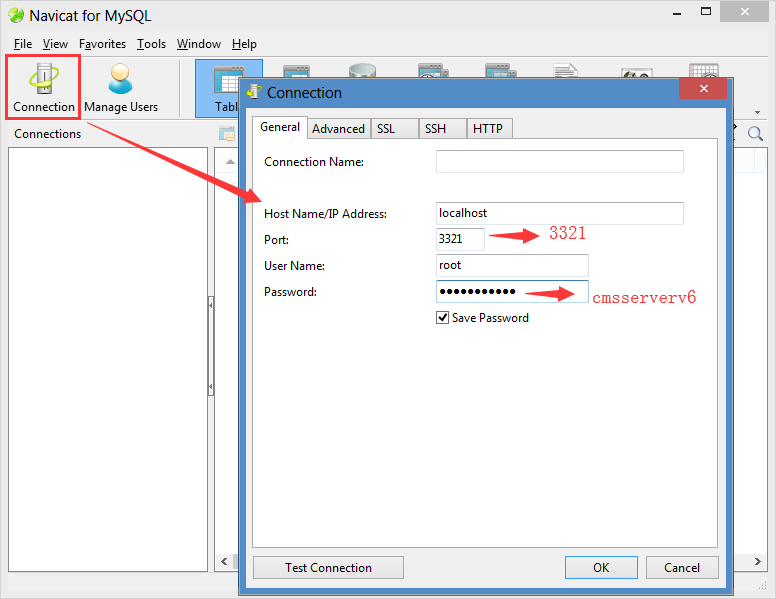Click the 'Connection Name:' label
The image size is (776, 599).
click(x=314, y=162)
